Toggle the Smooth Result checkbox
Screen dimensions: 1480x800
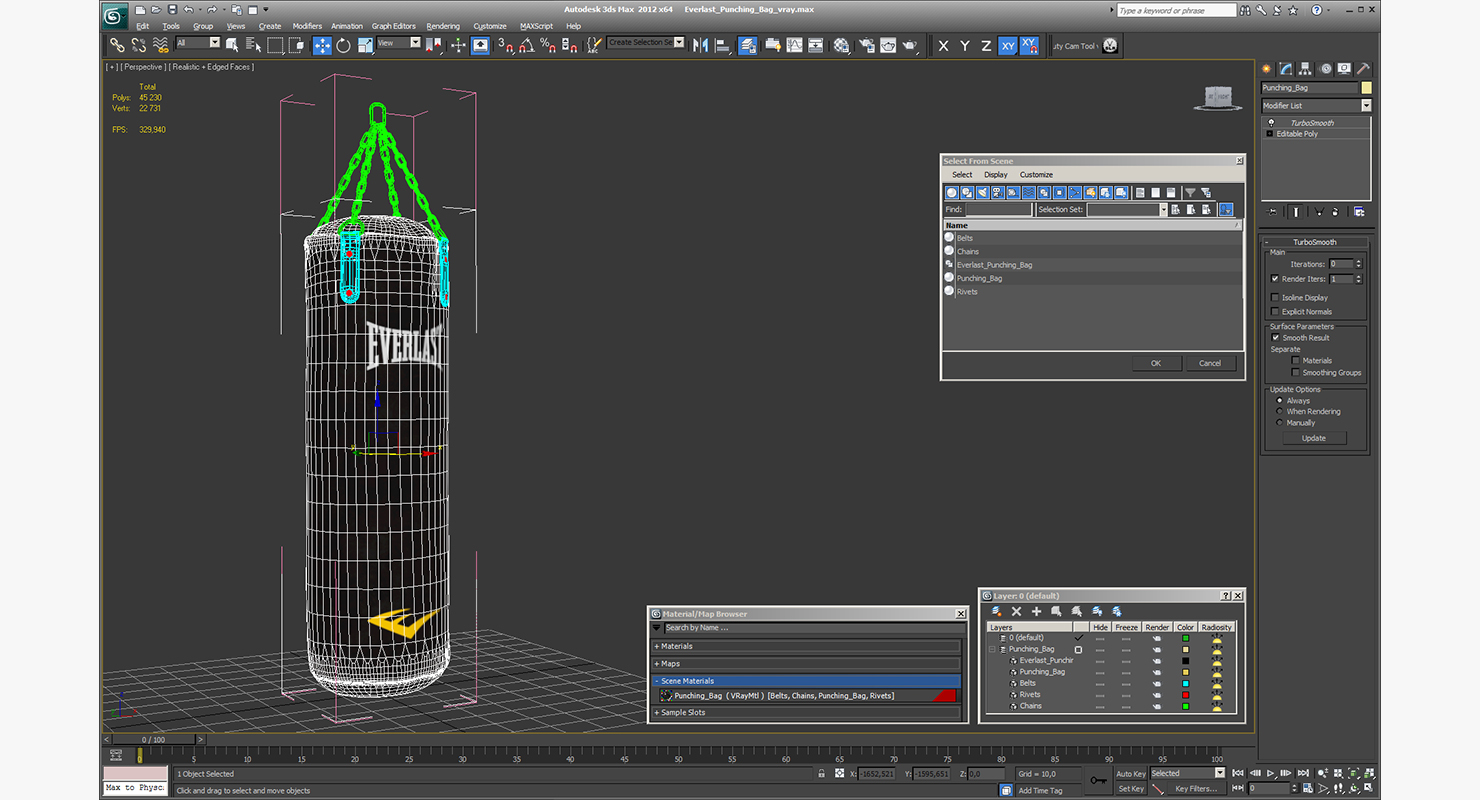coord(1275,338)
